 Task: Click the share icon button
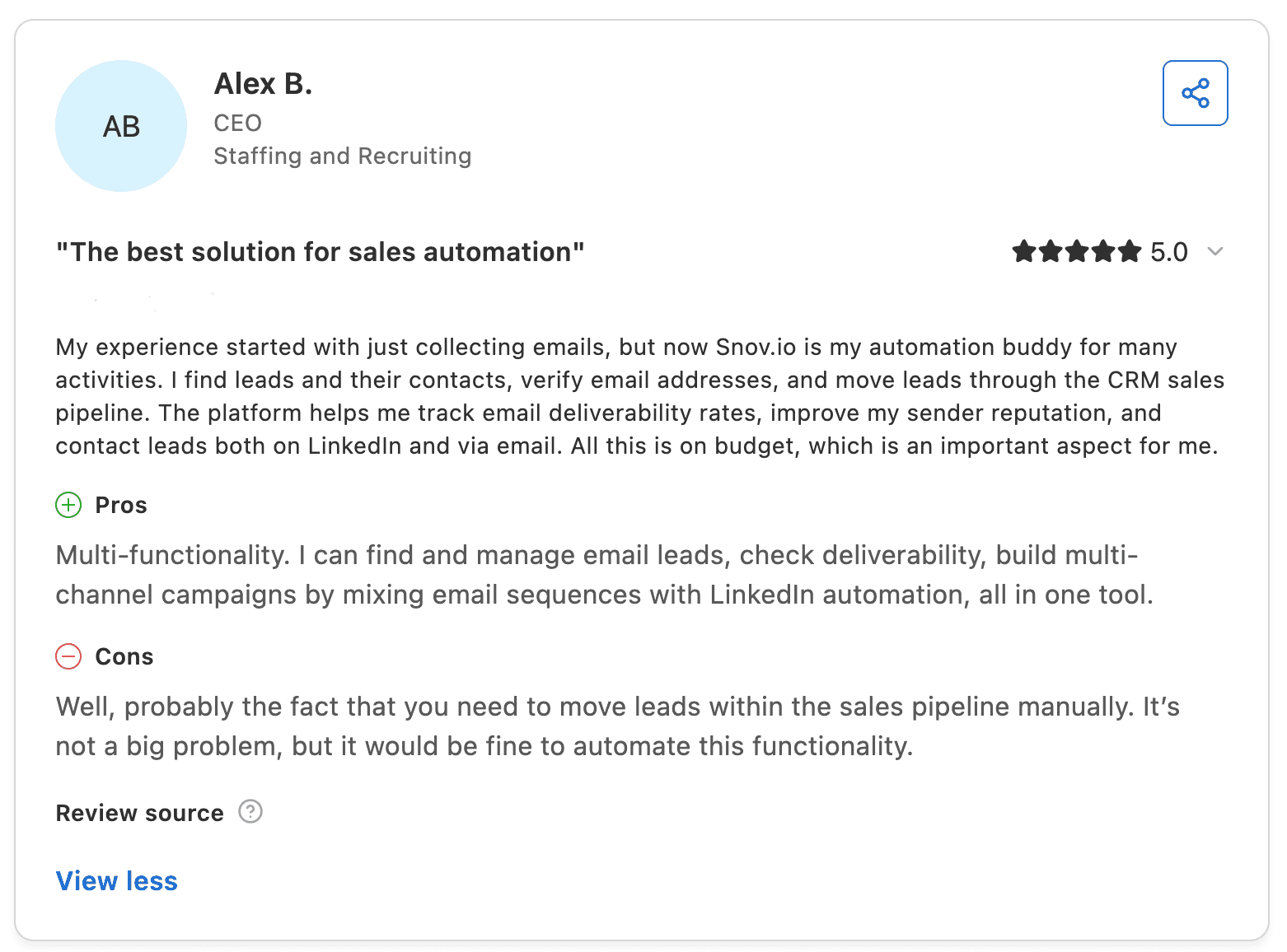(1195, 93)
